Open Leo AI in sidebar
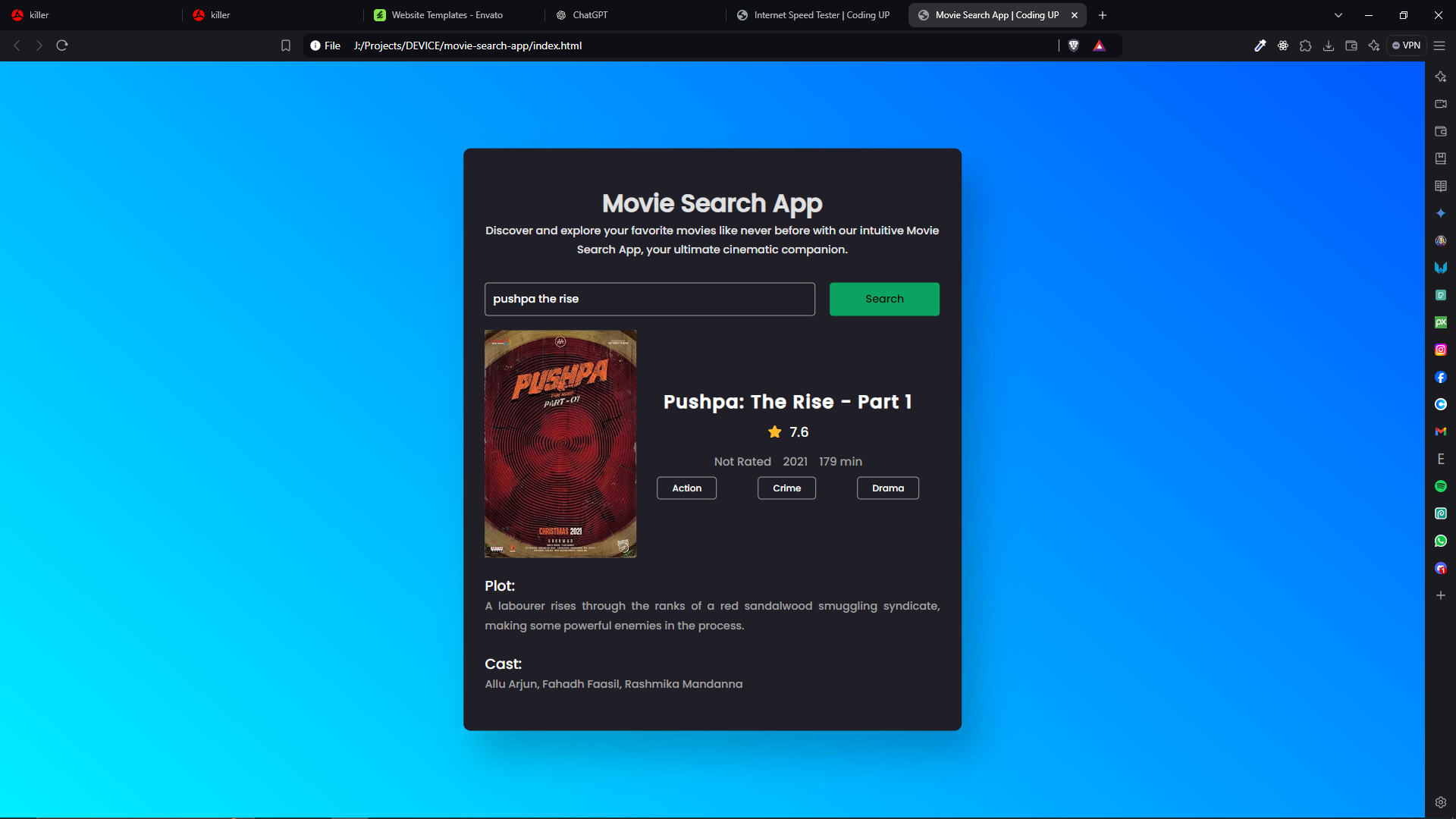 tap(1441, 77)
